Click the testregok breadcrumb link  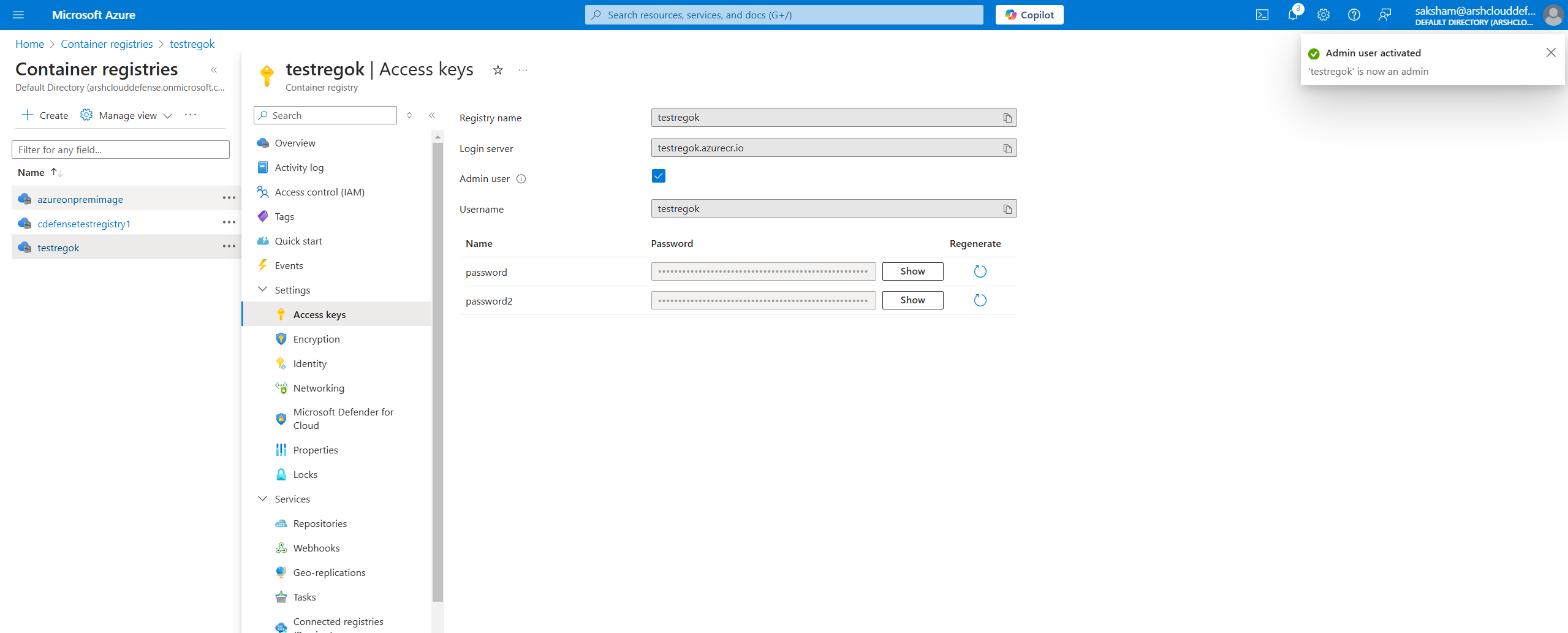click(192, 44)
